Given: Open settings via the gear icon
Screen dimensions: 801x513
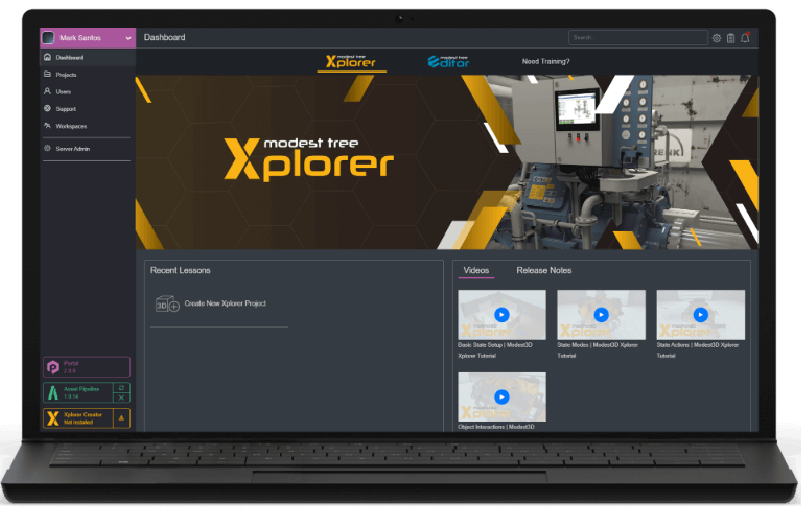Looking at the screenshot, I should [x=717, y=38].
